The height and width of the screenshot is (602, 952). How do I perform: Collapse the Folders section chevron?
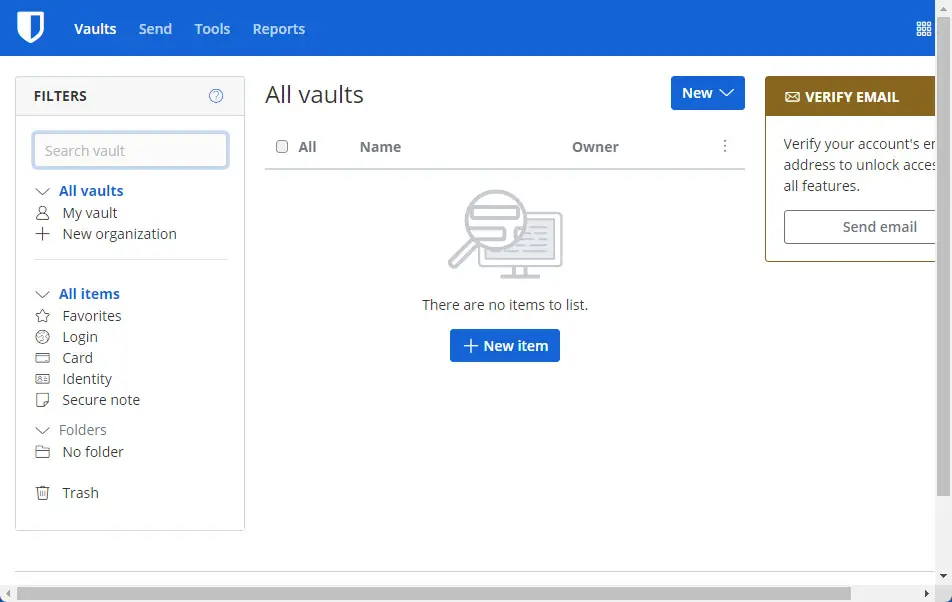pyautogui.click(x=42, y=431)
